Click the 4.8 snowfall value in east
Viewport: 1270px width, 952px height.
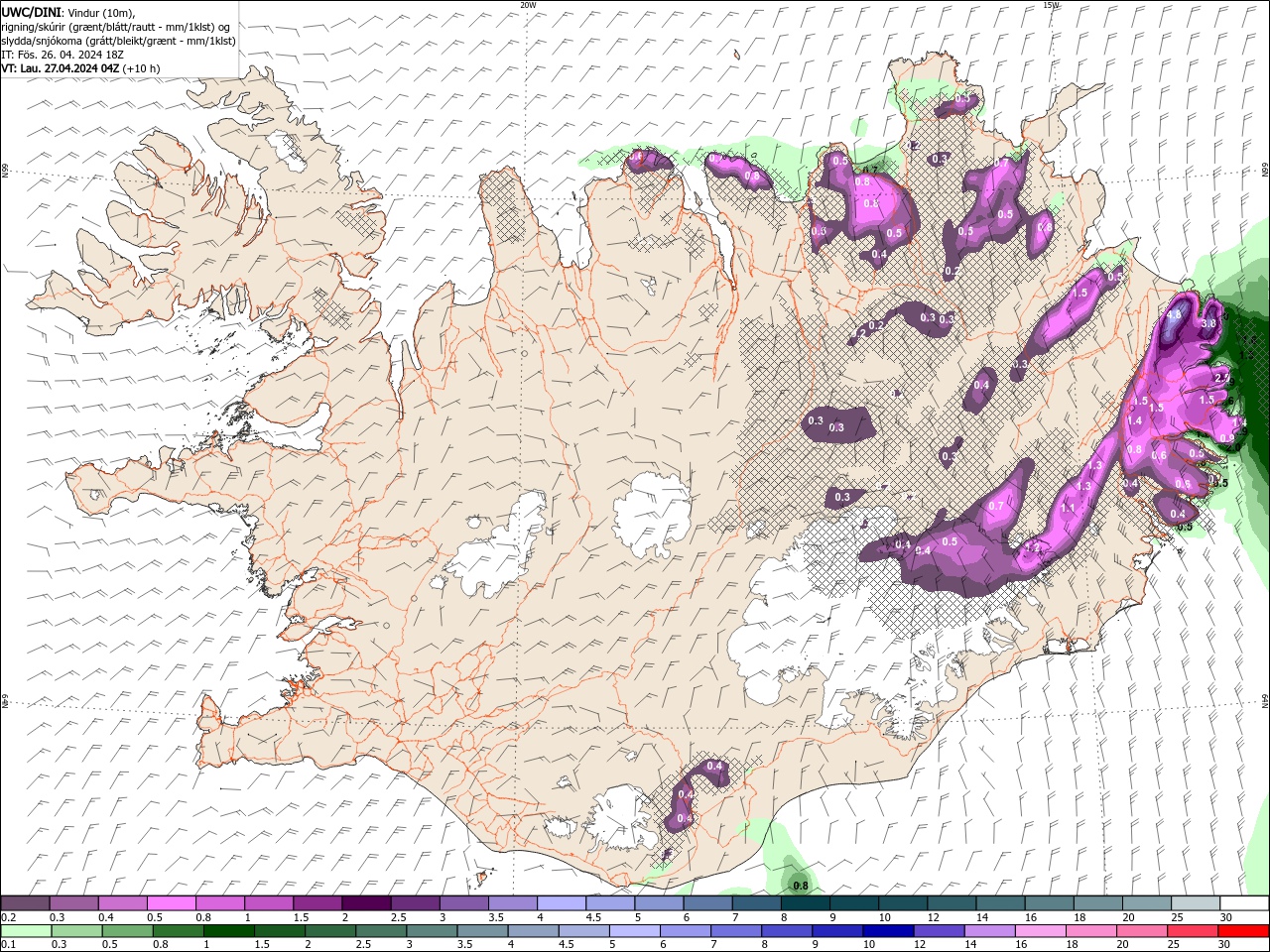pyautogui.click(x=1174, y=314)
